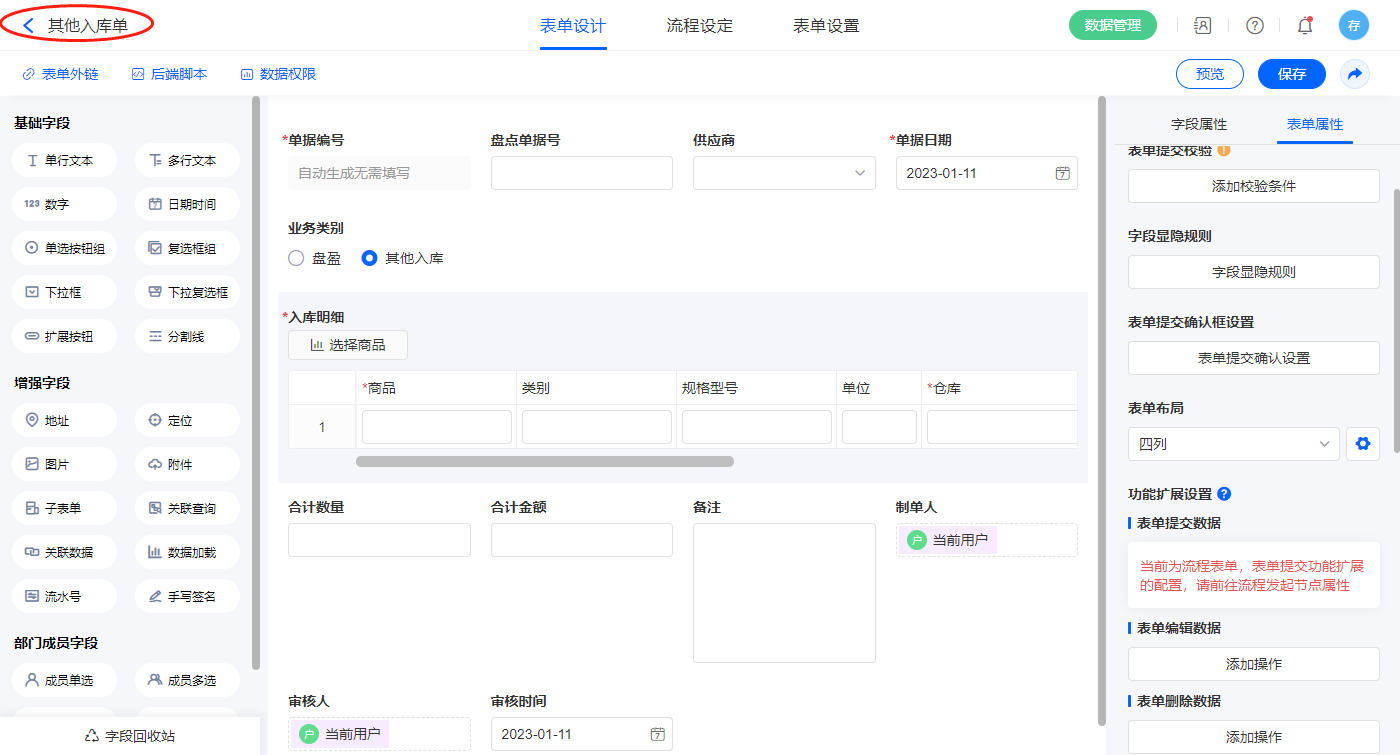Open the 四列 form layout dropdown
The height and width of the screenshot is (755, 1400).
1233,444
